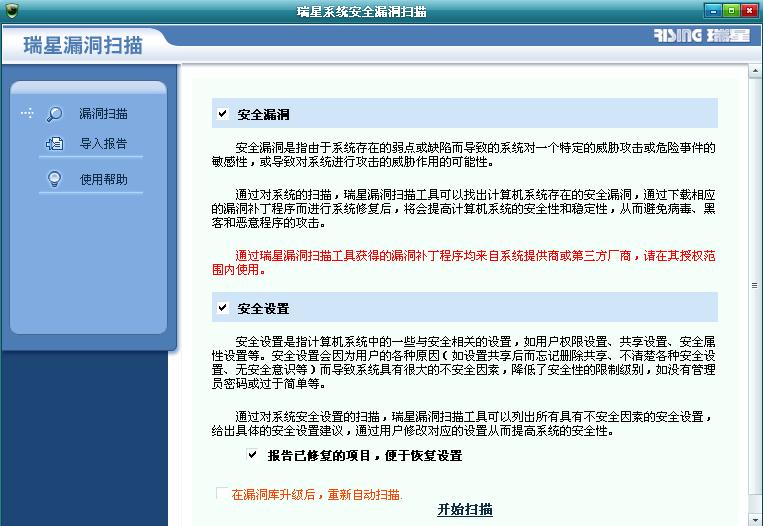Click the RISING 瑞星 logo
This screenshot has width=763, height=526.
click(701, 36)
